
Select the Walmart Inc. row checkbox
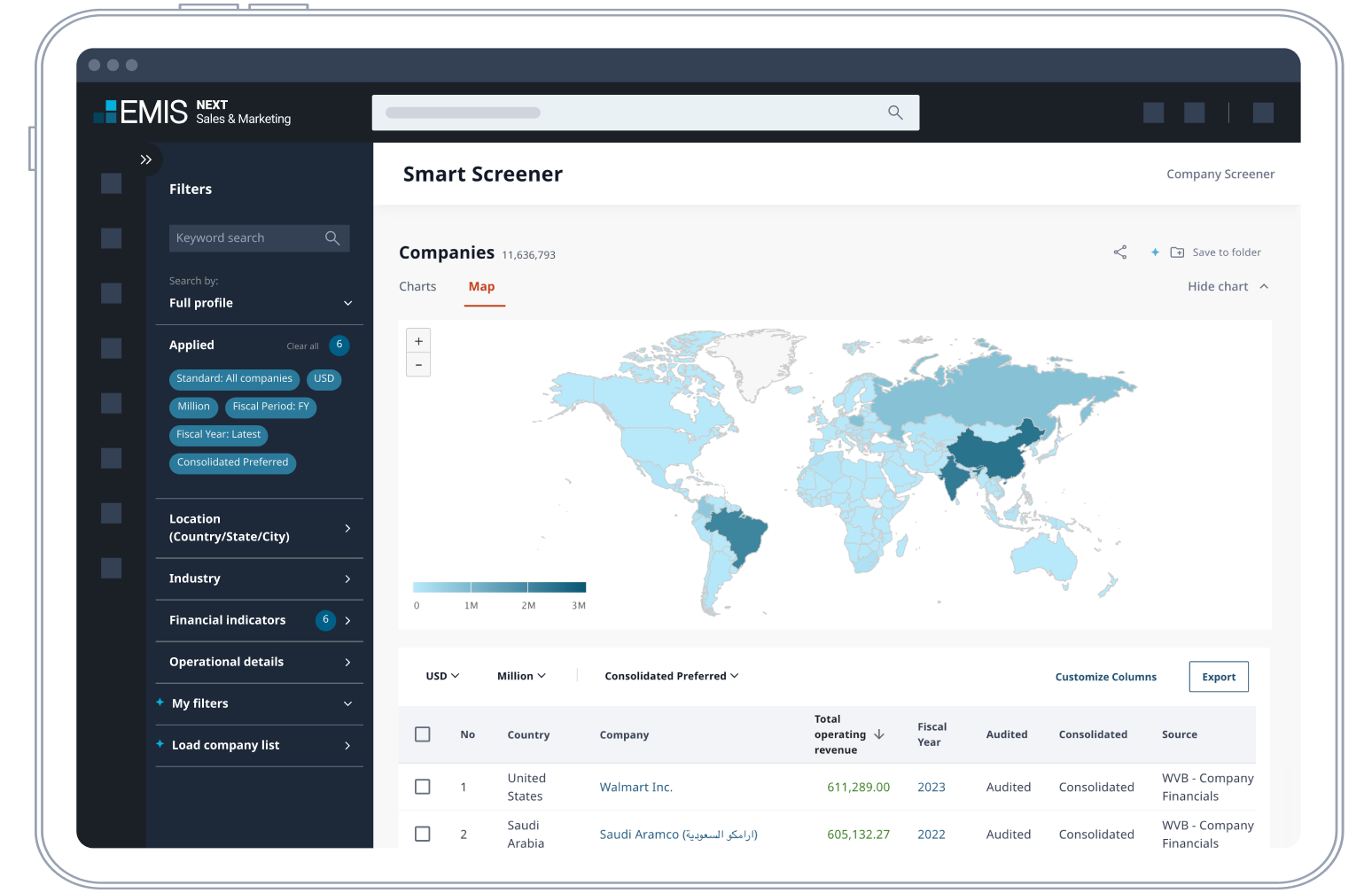[423, 787]
